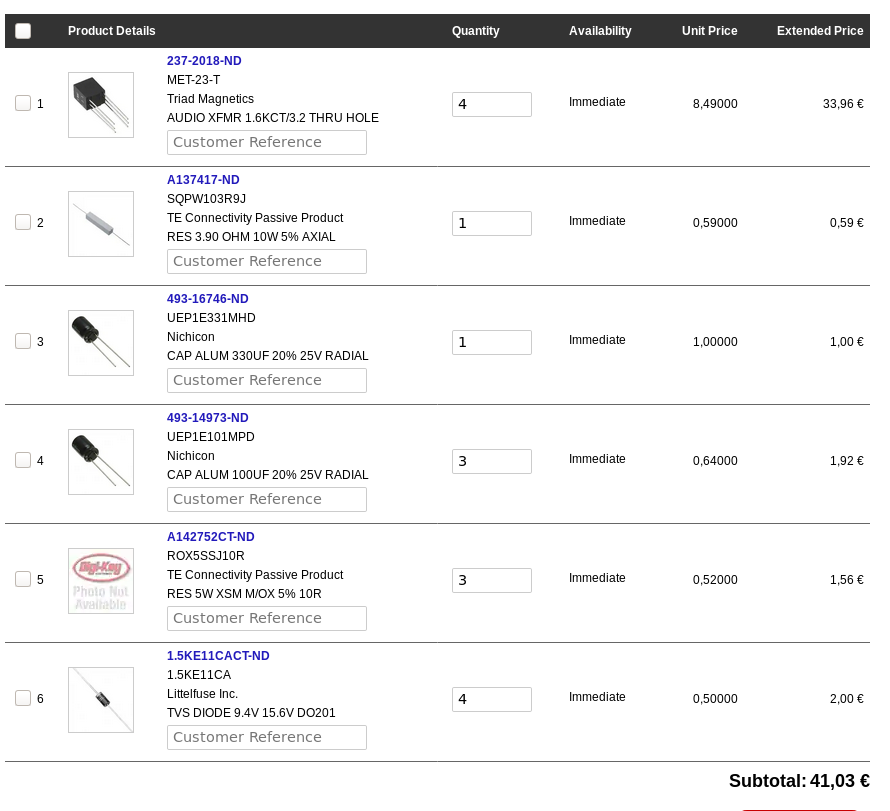
Task: Select the extended price 2,00 €
Action: [x=846, y=699]
